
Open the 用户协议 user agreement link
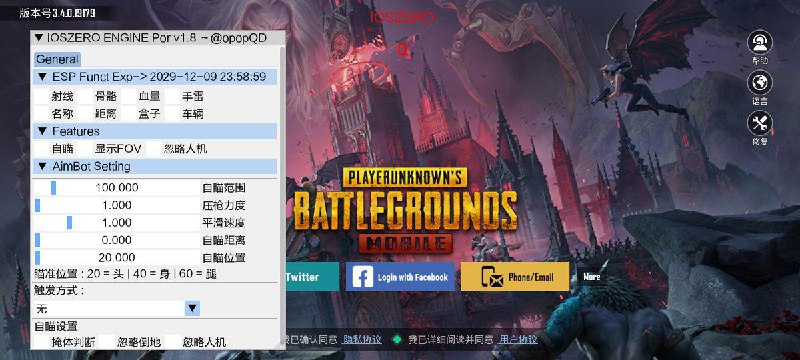point(518,340)
